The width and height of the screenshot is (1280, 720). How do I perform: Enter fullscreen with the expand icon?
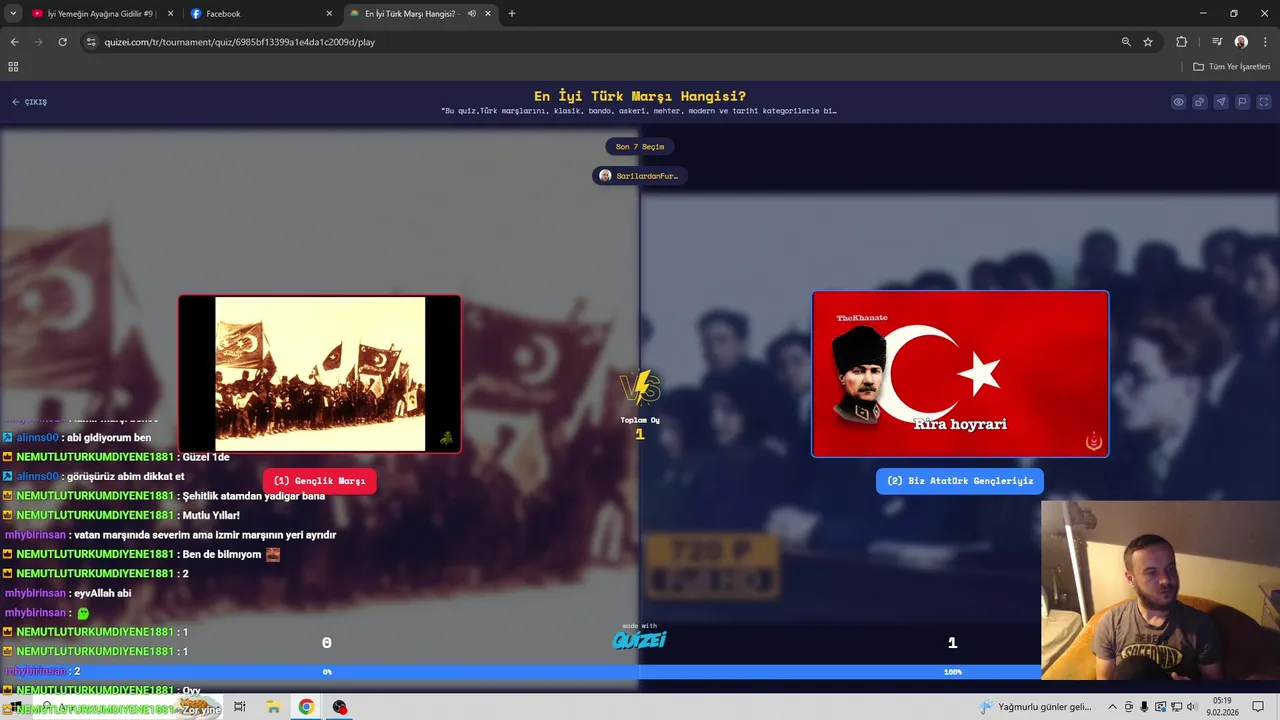tap(1263, 102)
